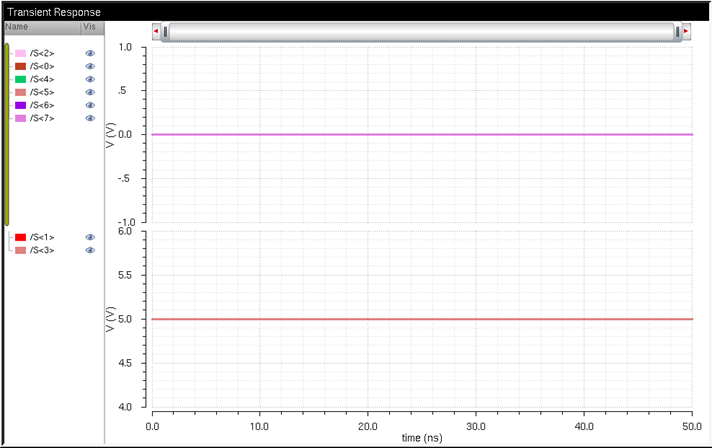Toggle visibility eye for /S<2>
This screenshot has height=448, width=712.
tap(90, 54)
